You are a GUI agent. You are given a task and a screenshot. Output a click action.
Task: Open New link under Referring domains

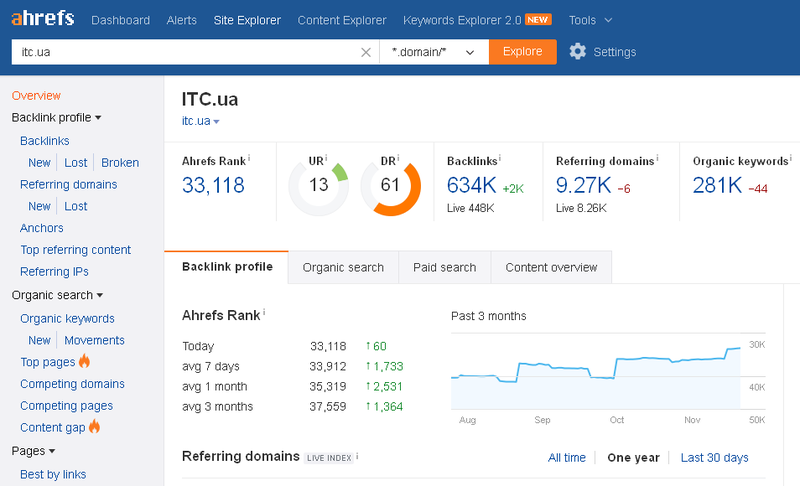(x=39, y=206)
